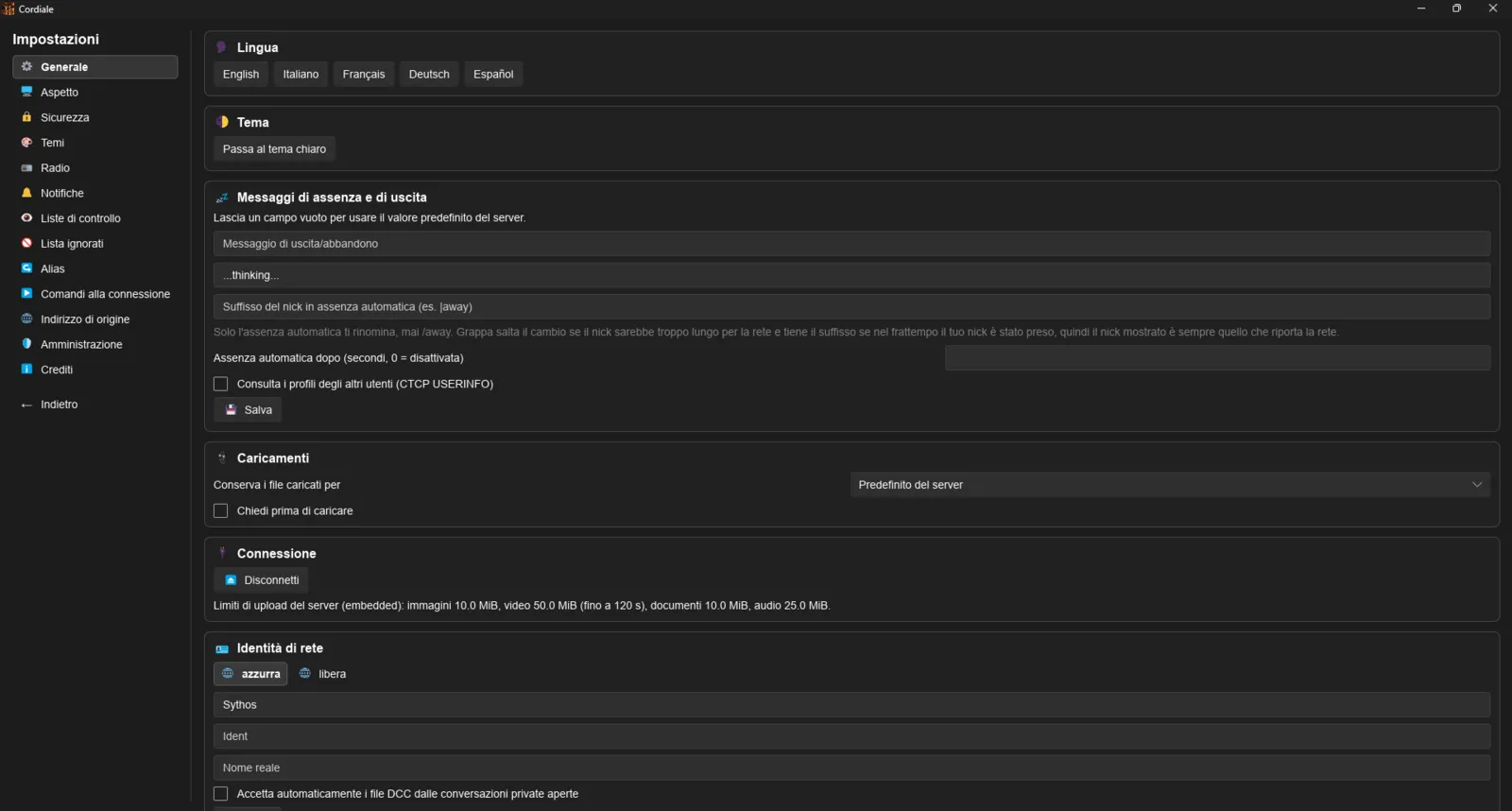Click the palette icon beside Temi
Image resolution: width=1512 pixels, height=811 pixels.
(26, 143)
